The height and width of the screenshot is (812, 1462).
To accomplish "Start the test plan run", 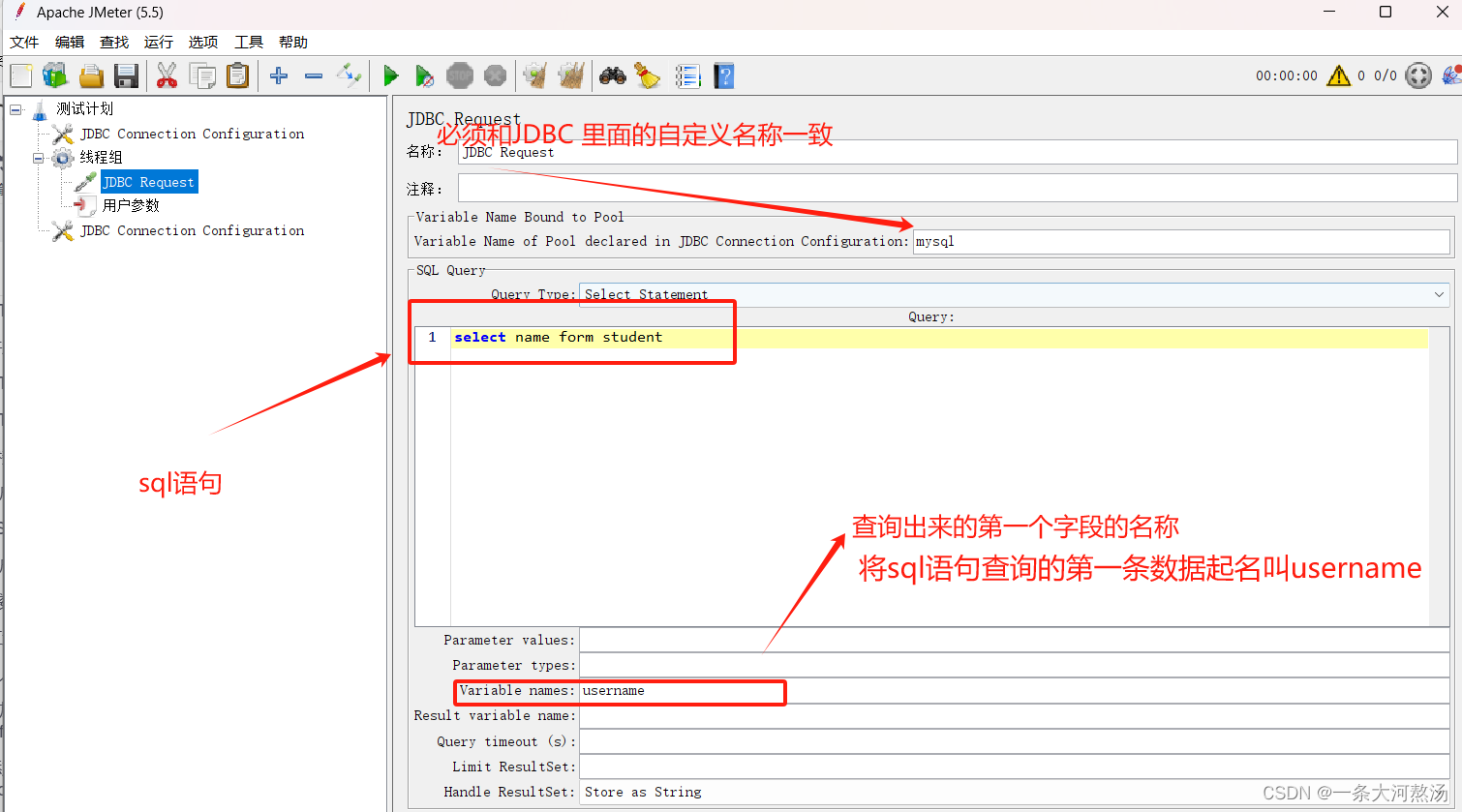I will pyautogui.click(x=390, y=75).
